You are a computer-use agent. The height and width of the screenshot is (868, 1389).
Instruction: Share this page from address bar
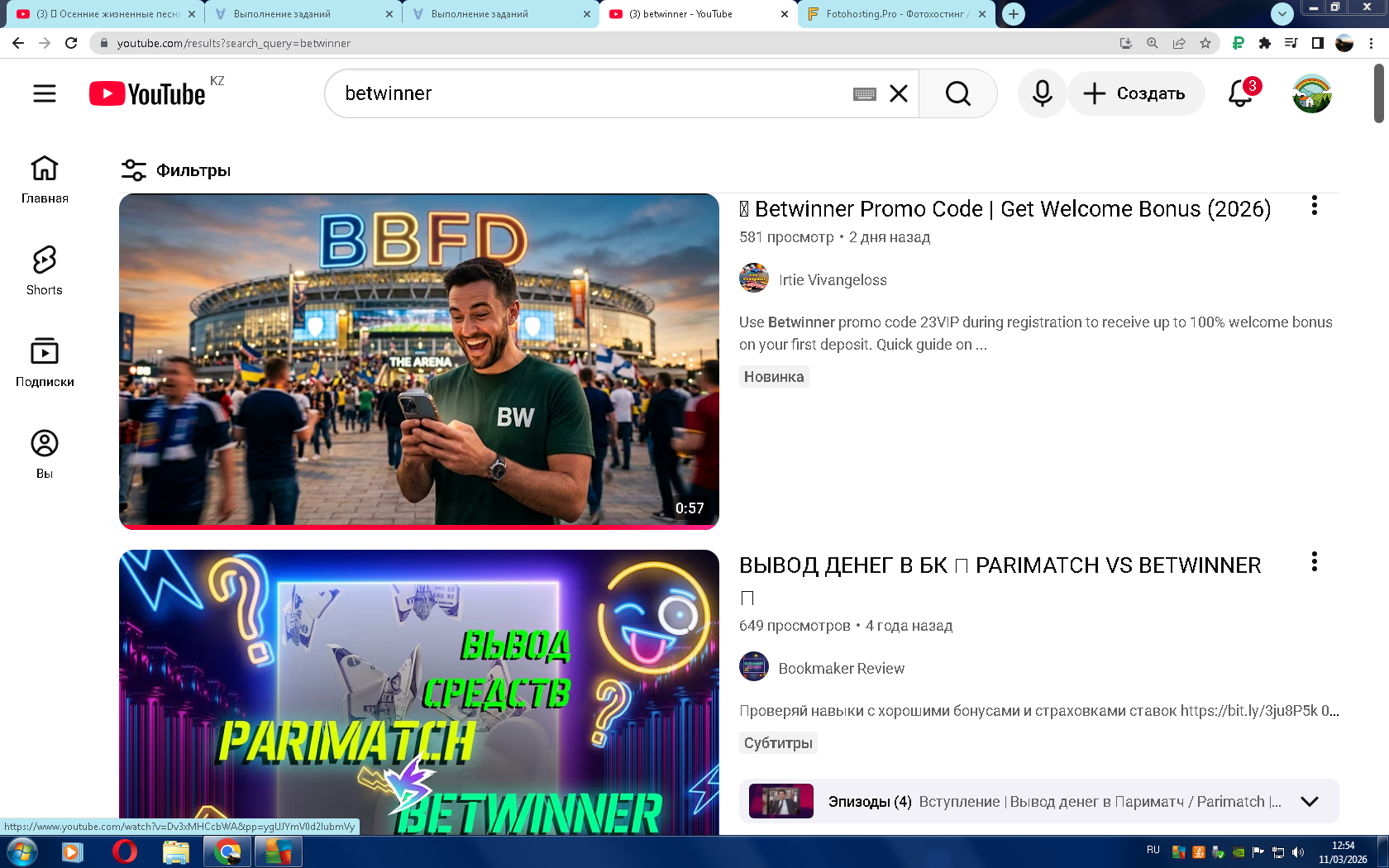coord(1179,43)
